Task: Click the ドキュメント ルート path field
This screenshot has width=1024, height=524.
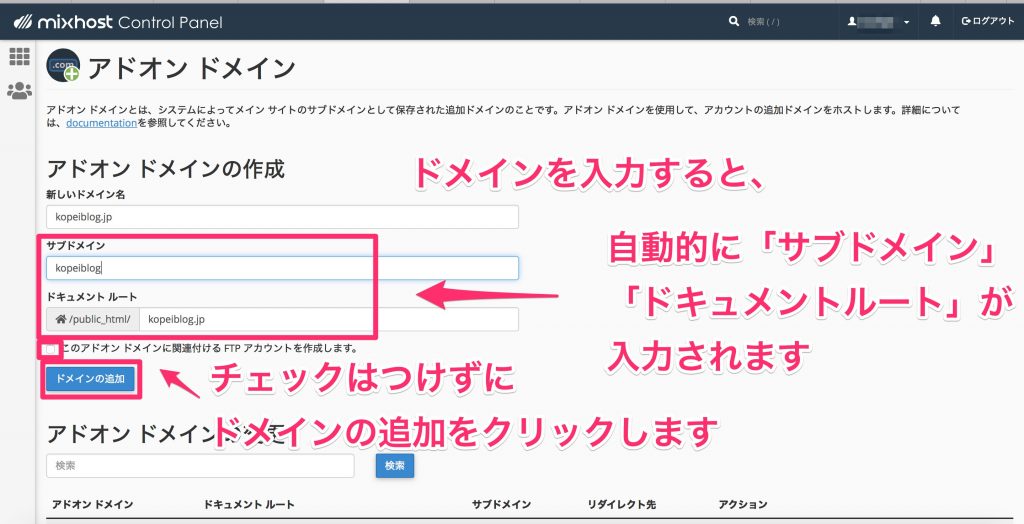Action: pos(328,320)
